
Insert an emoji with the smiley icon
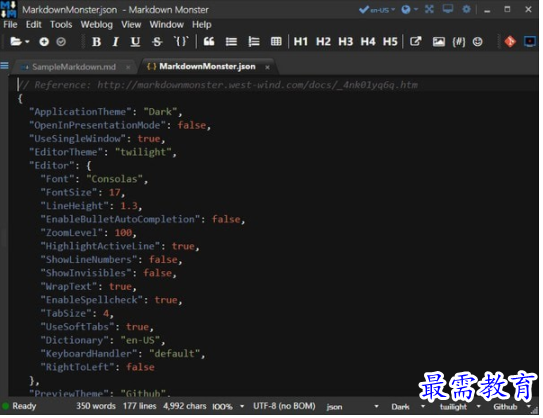(478, 42)
